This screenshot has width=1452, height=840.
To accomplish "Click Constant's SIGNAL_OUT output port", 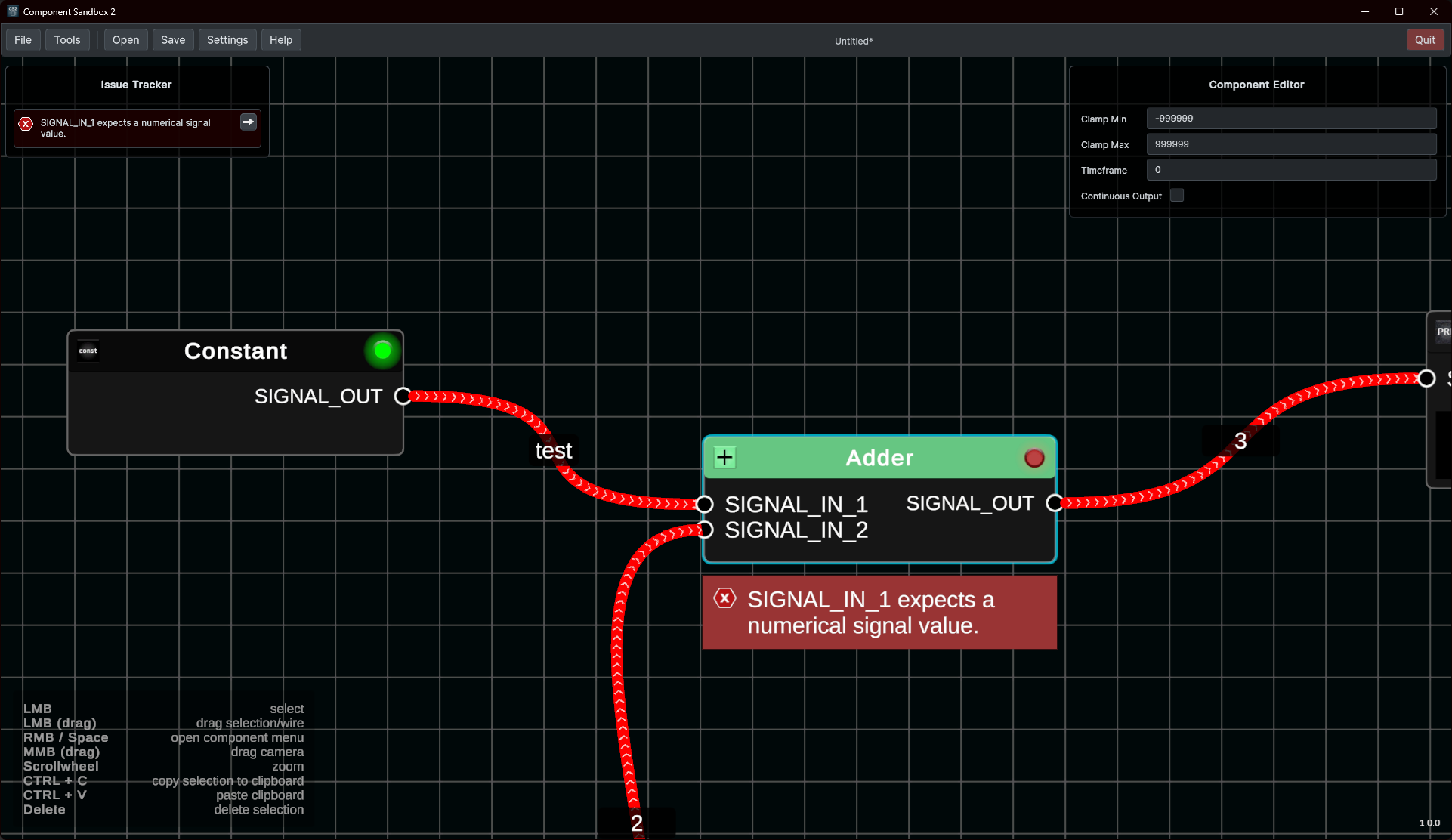I will 403,396.
